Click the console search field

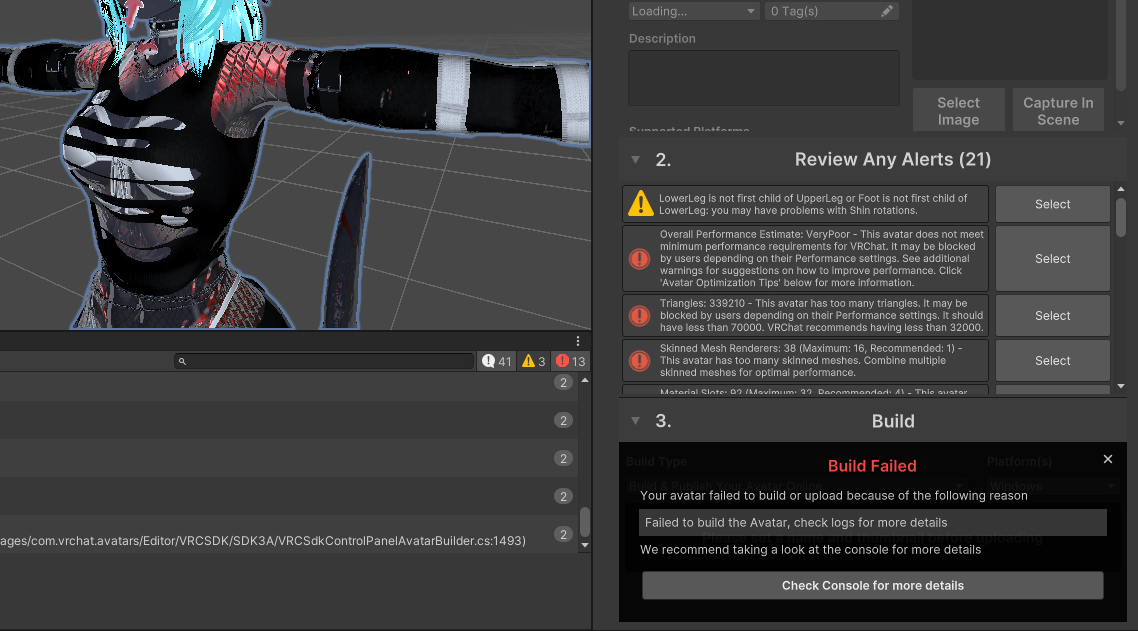[x=324, y=361]
